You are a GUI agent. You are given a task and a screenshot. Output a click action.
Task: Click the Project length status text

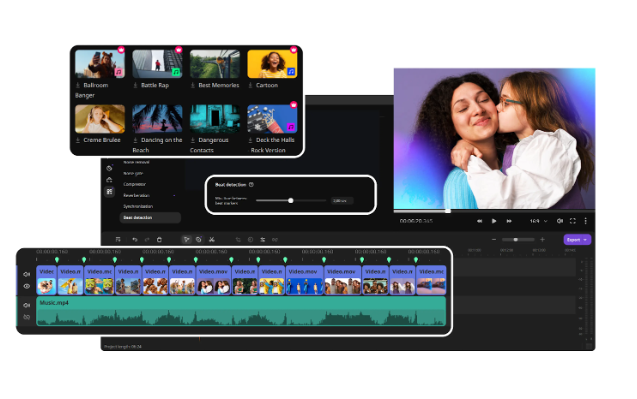coord(123,347)
